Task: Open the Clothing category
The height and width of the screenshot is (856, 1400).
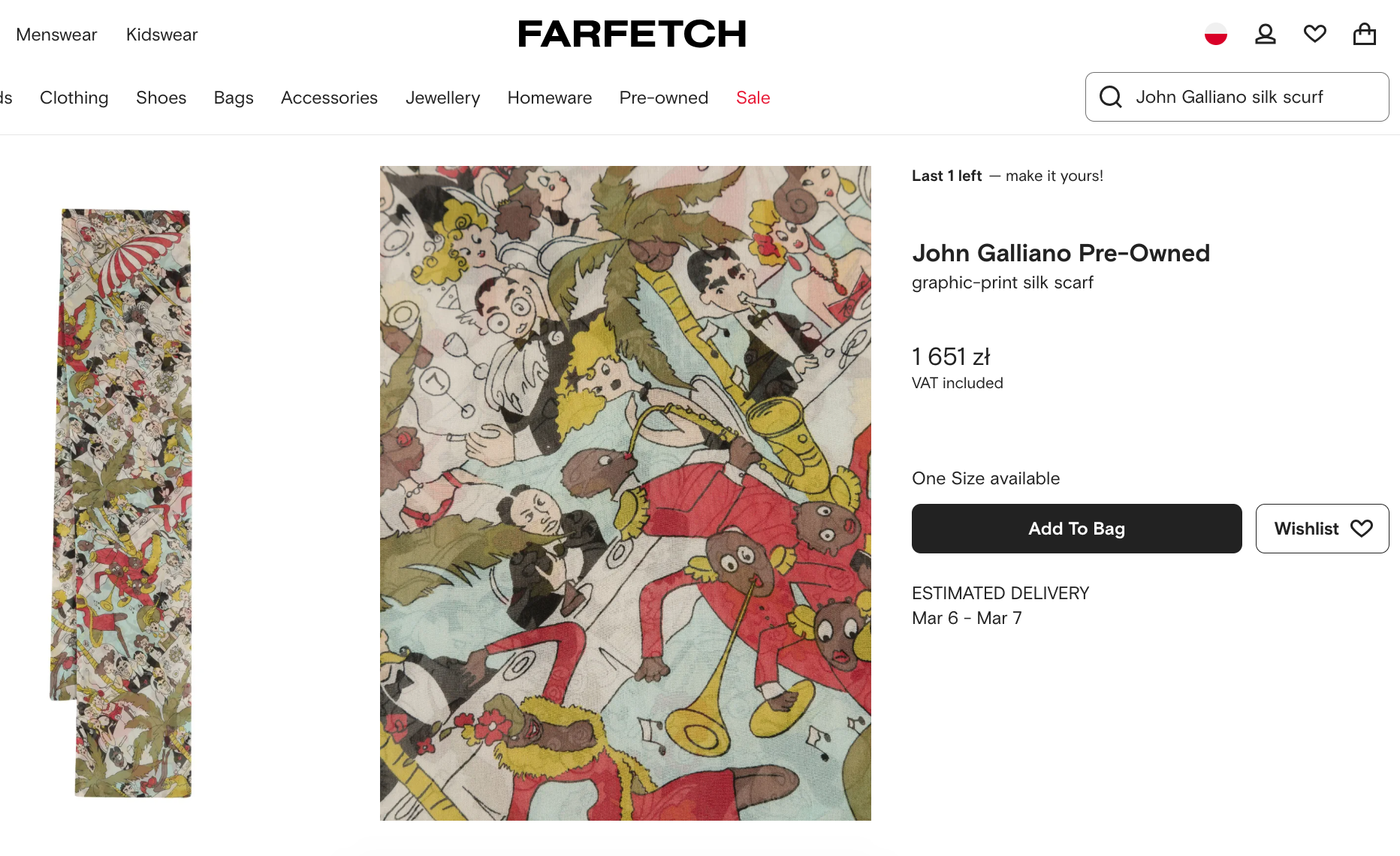Action: click(74, 98)
